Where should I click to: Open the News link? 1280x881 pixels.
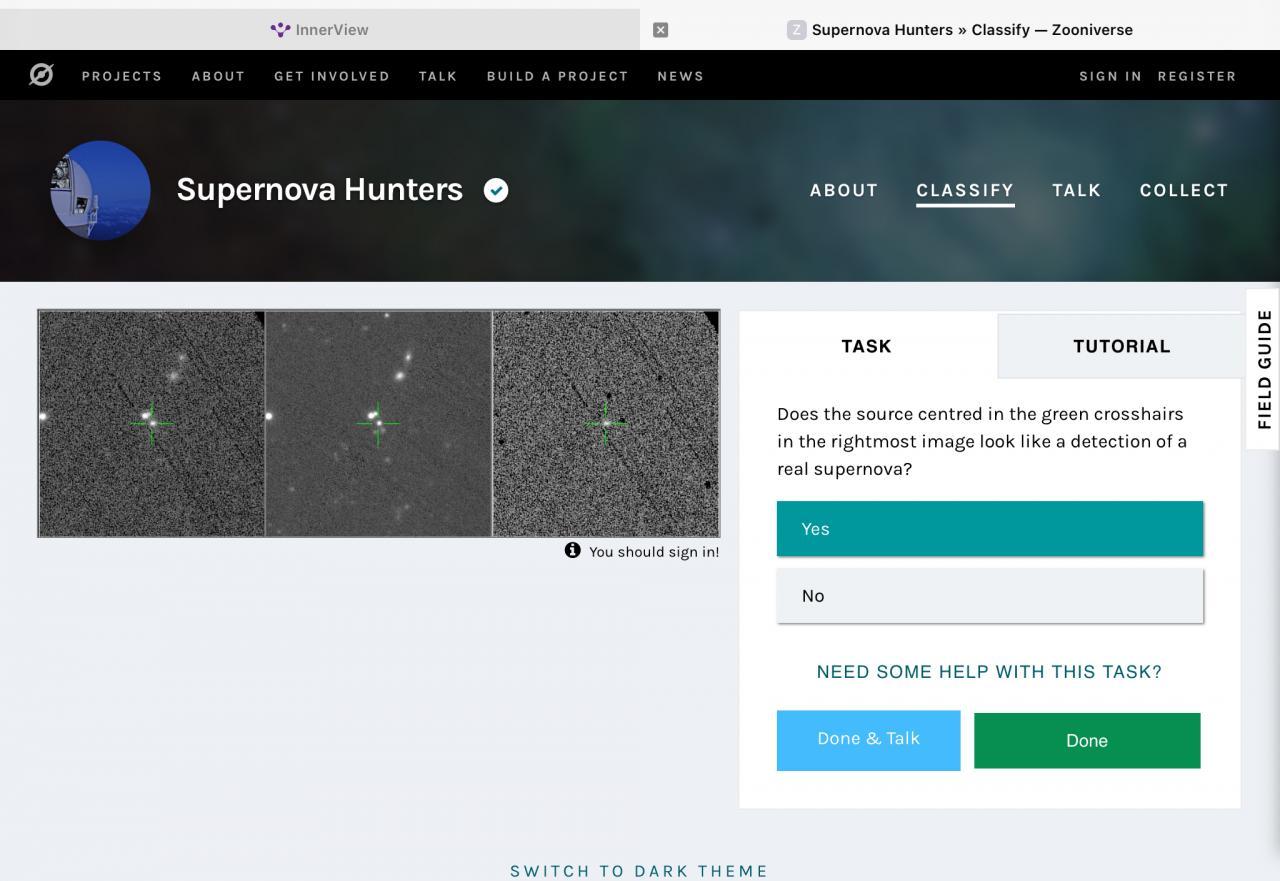pyautogui.click(x=681, y=76)
